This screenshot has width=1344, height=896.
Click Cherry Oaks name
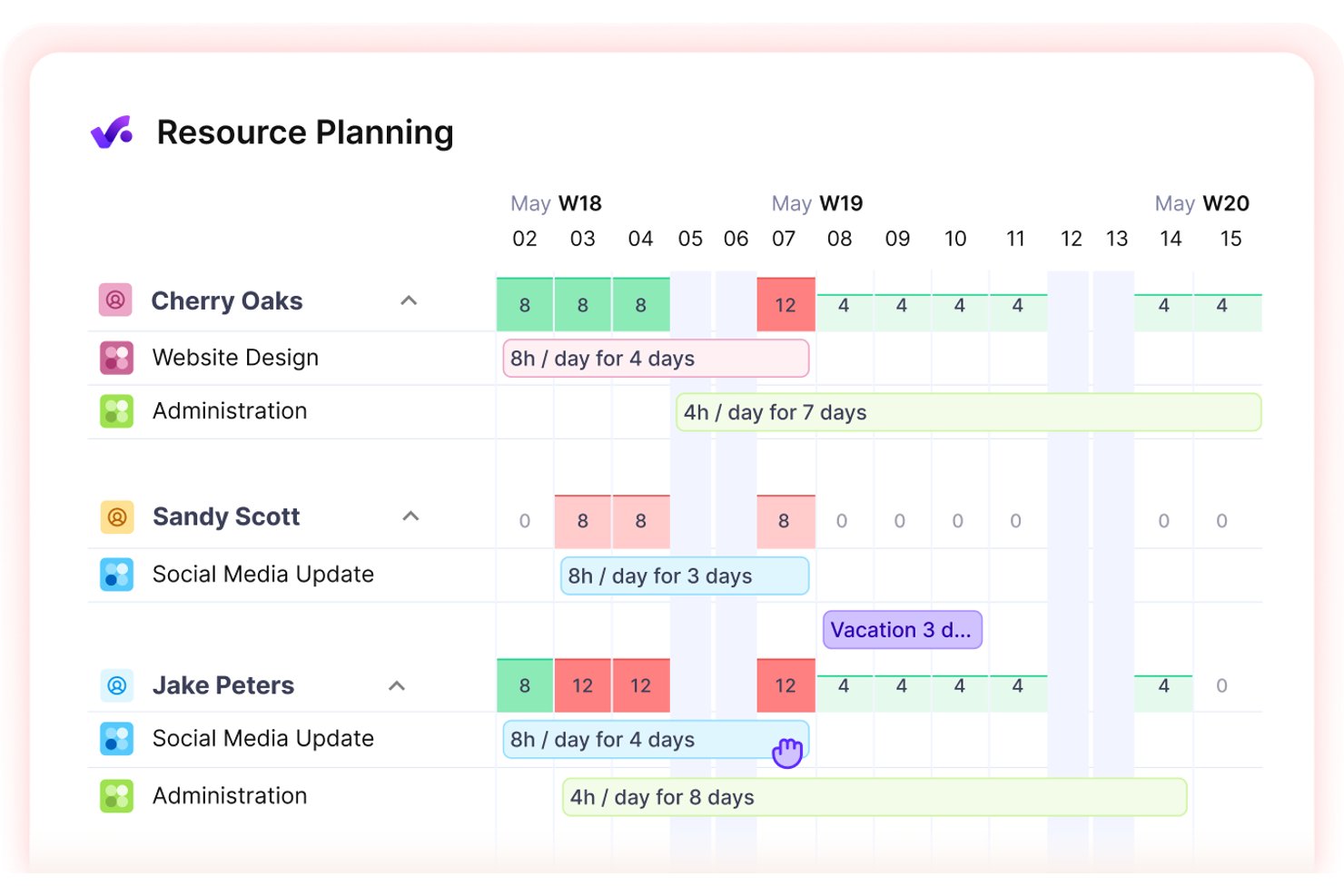pyautogui.click(x=227, y=301)
